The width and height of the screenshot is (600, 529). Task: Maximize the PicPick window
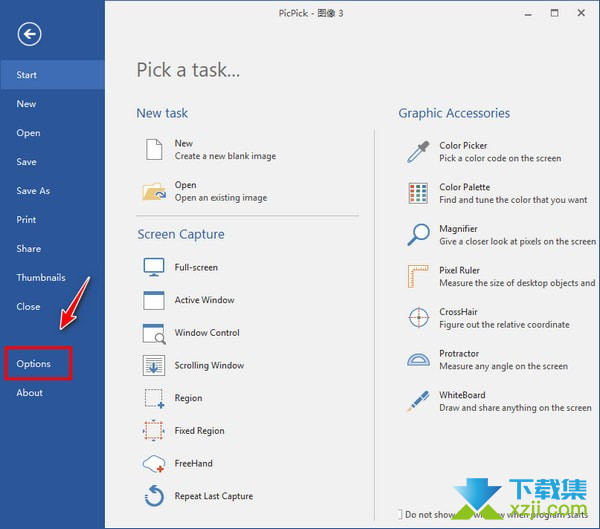pyautogui.click(x=554, y=13)
